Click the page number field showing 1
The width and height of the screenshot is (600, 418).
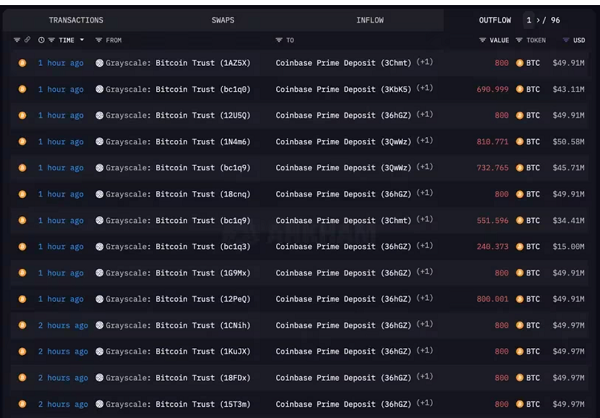coord(530,20)
